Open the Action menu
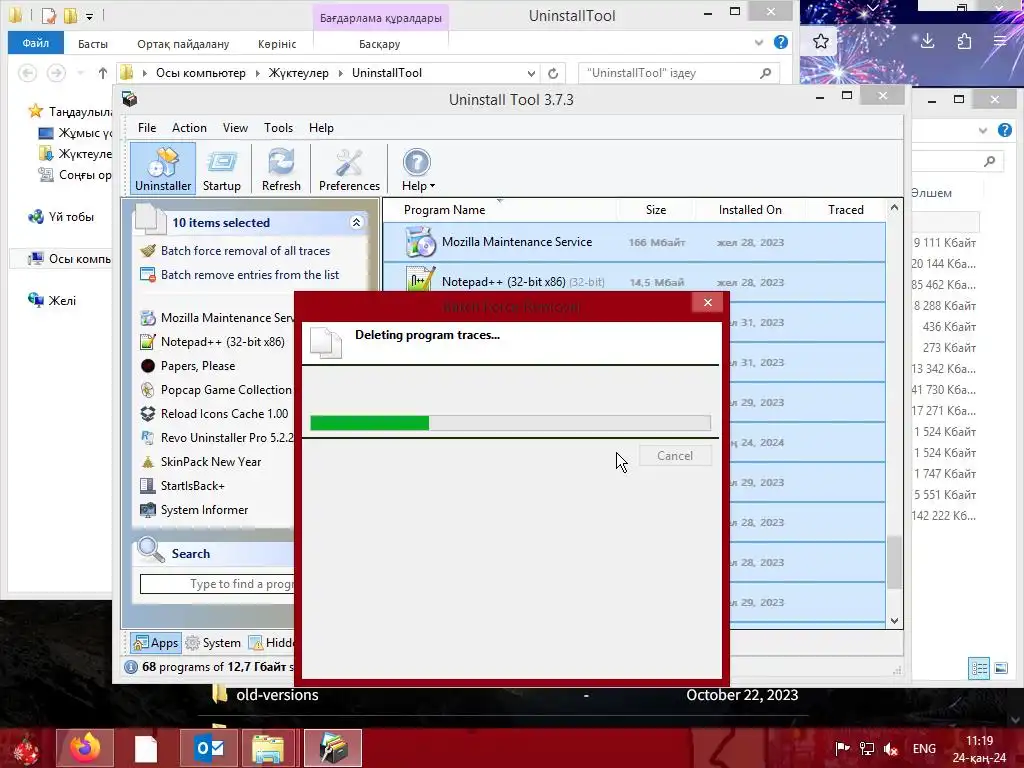The height and width of the screenshot is (768, 1024). 189,128
